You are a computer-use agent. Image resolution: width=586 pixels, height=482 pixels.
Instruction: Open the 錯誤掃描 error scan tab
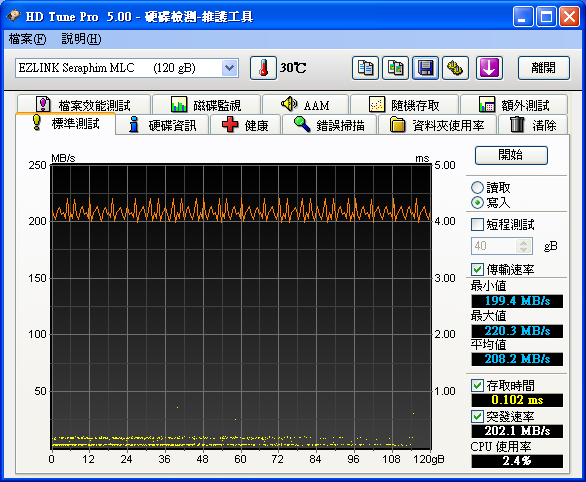point(329,125)
